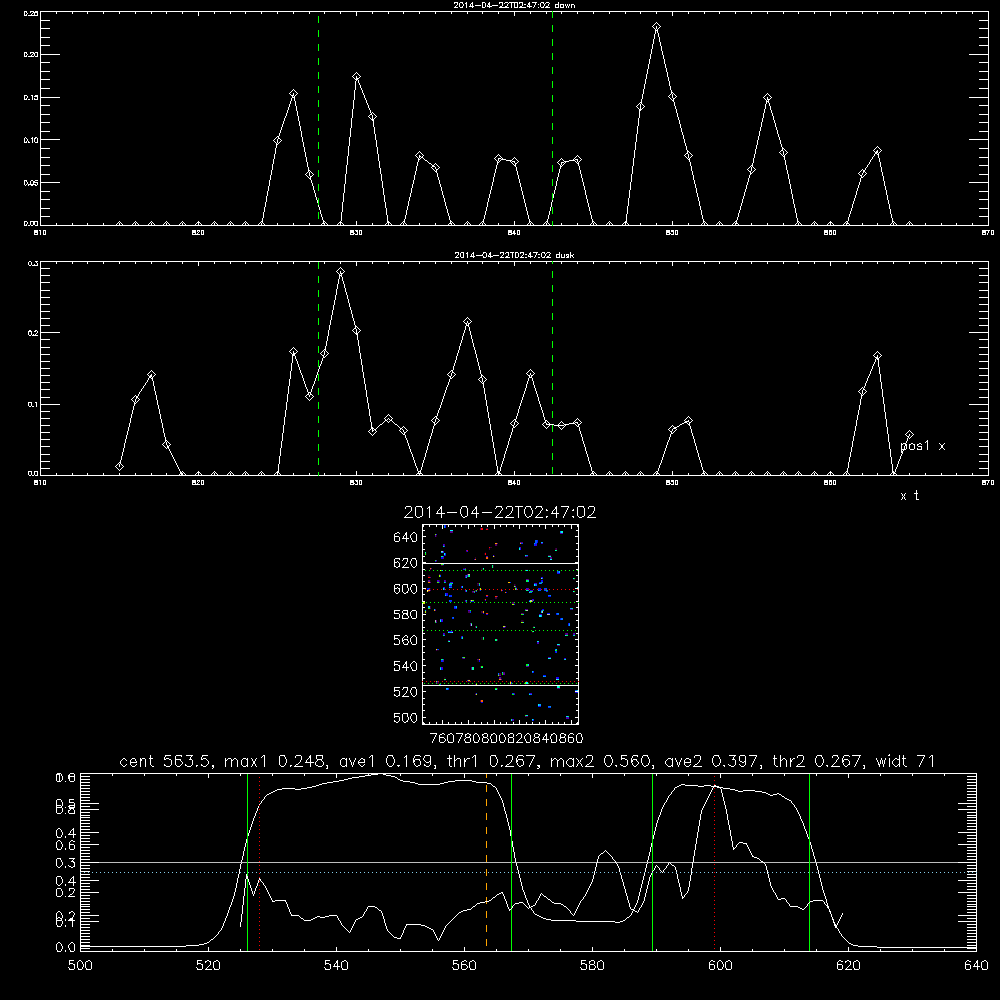1000x1000 pixels.
Task: Click the orange dashed centre line in bottom plot
Action: (487, 861)
